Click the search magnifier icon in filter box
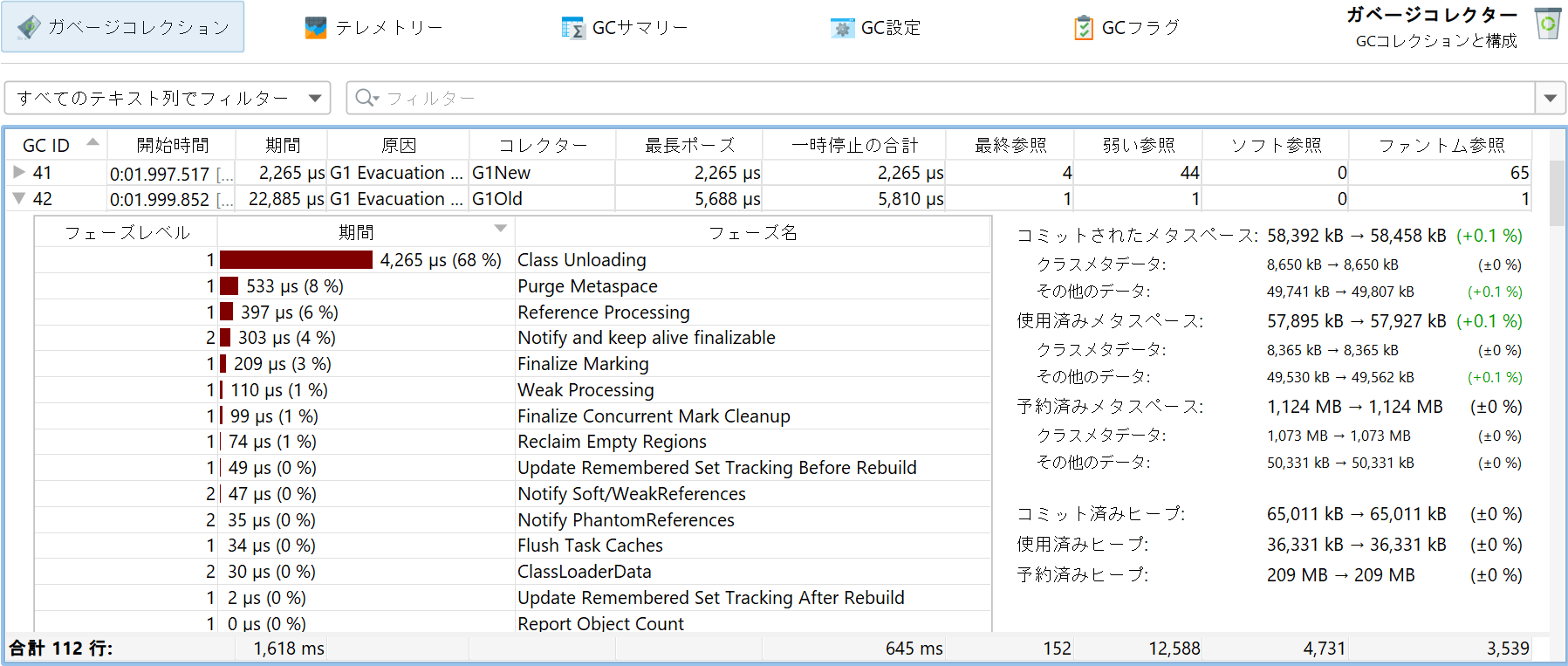The image size is (1568, 666). [366, 98]
